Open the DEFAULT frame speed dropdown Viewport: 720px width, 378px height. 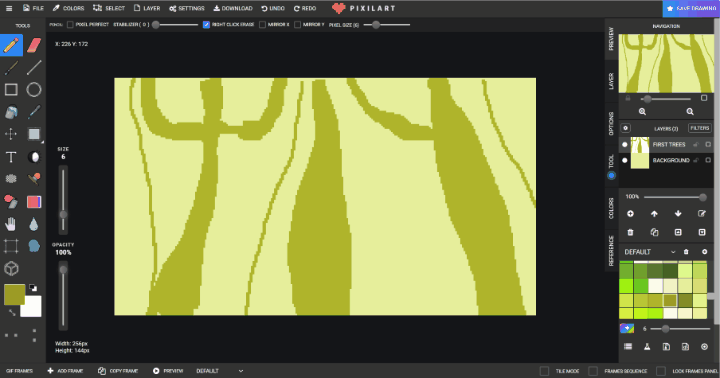click(x=219, y=371)
